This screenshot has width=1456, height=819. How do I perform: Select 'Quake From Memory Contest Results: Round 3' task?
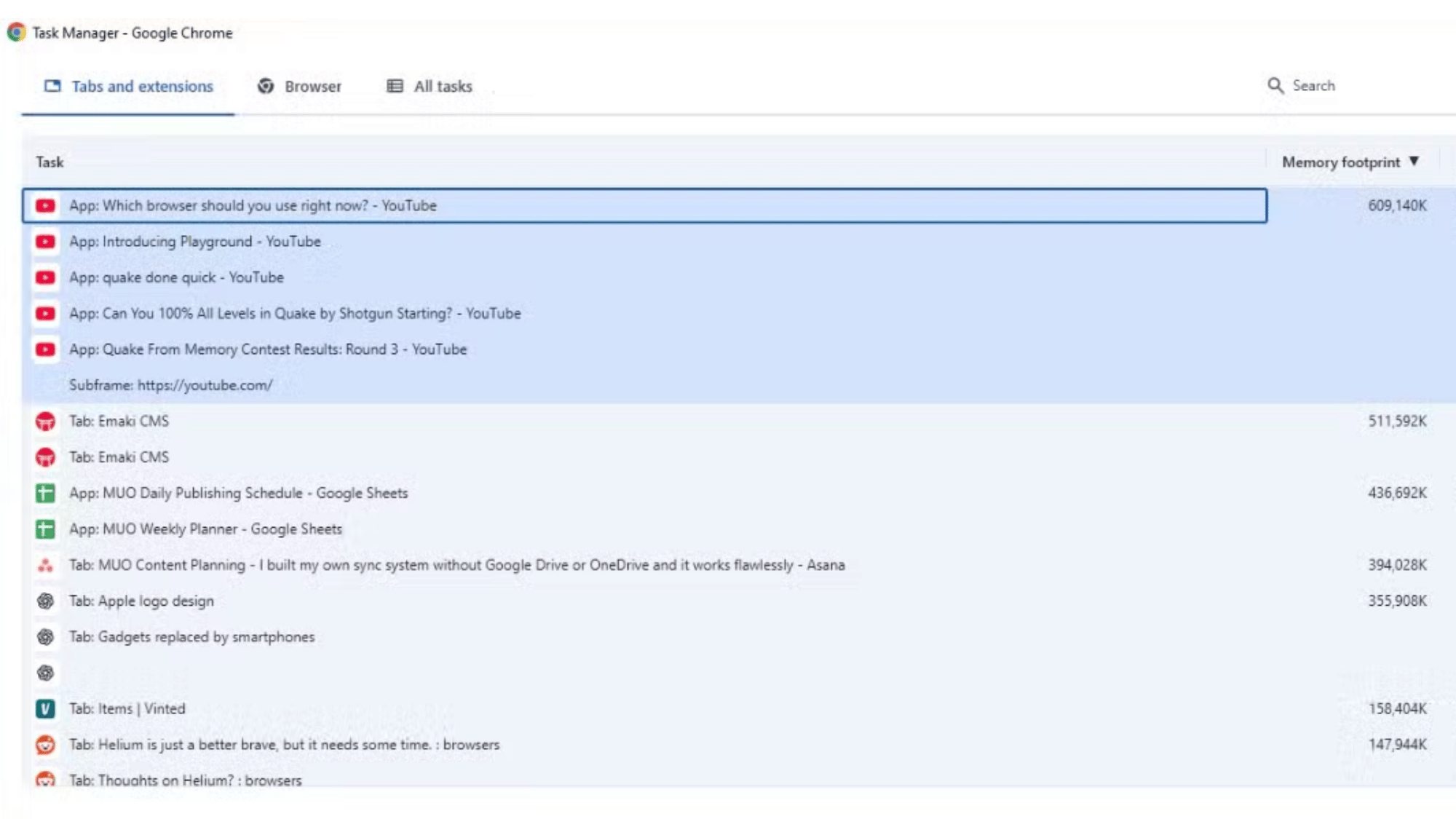(268, 349)
